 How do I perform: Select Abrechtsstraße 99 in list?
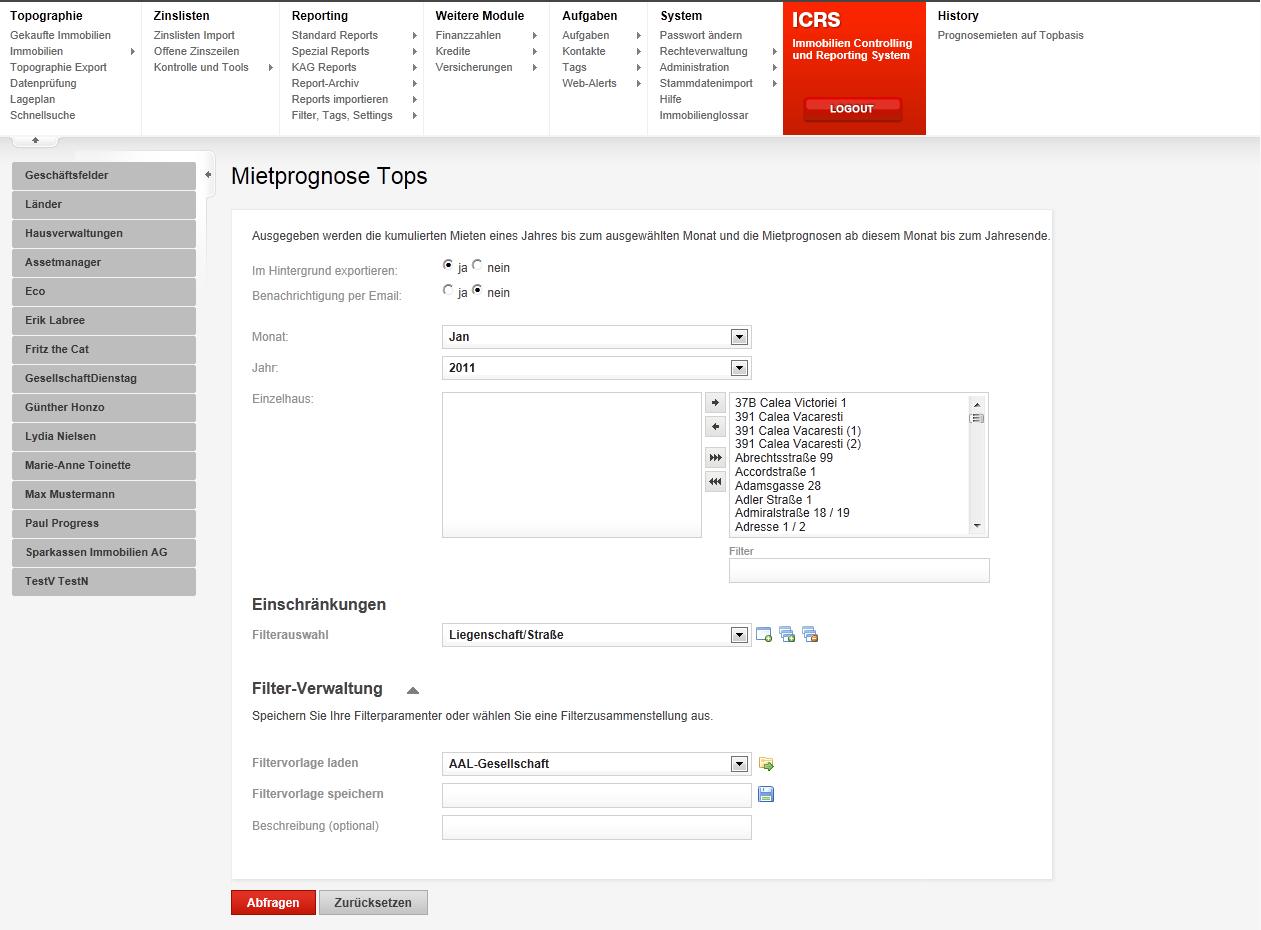pos(784,458)
